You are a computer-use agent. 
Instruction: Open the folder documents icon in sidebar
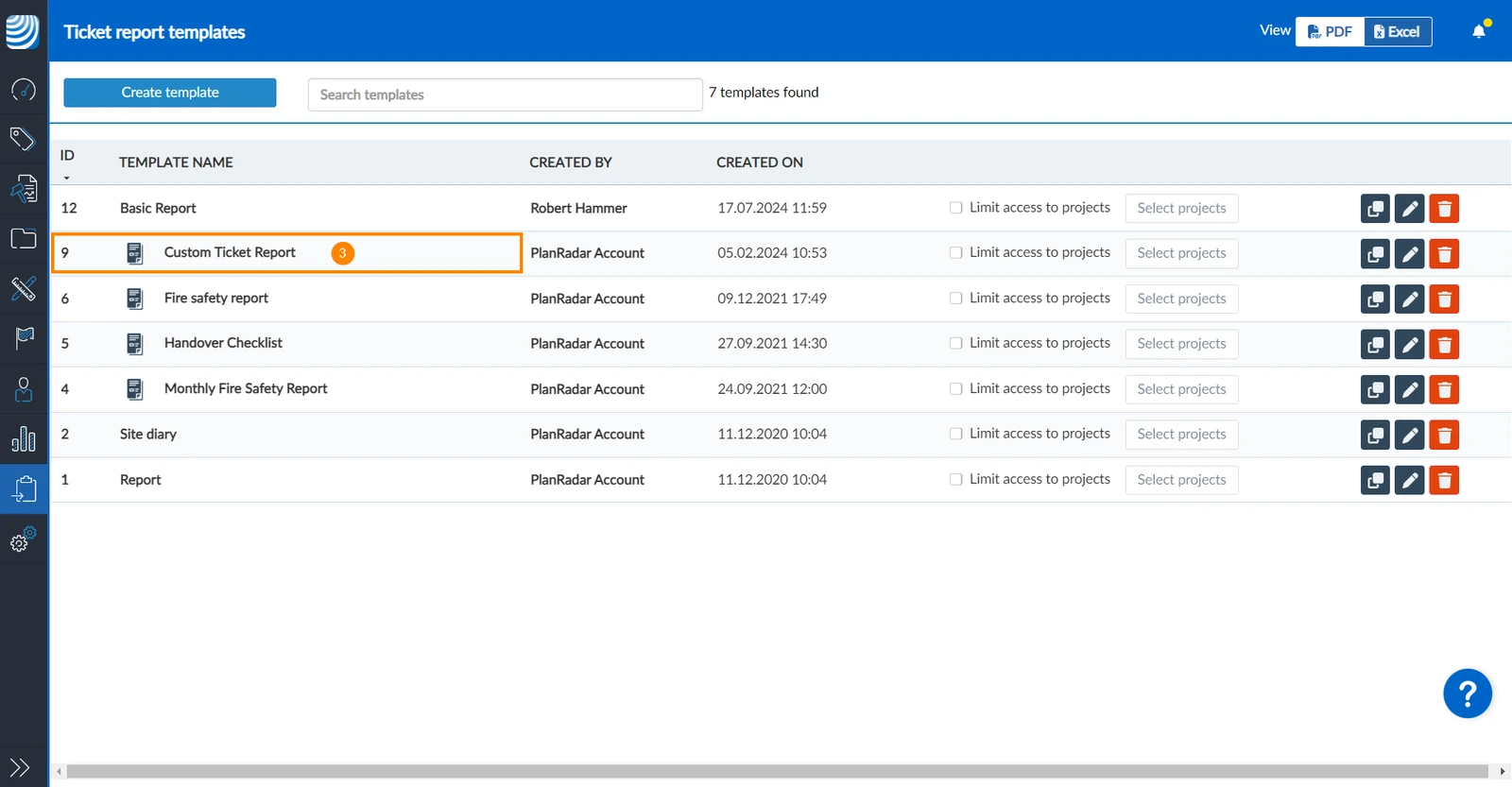point(24,238)
